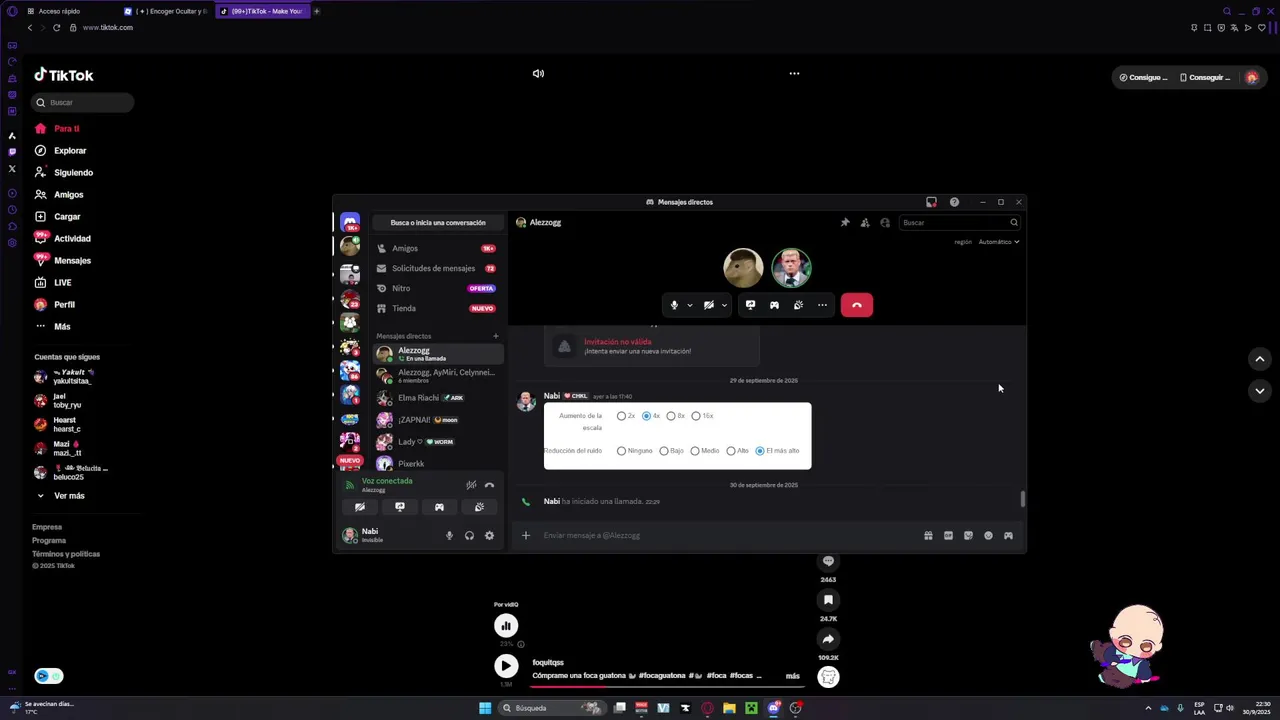Open foquitqss profile name on video

coord(548,662)
